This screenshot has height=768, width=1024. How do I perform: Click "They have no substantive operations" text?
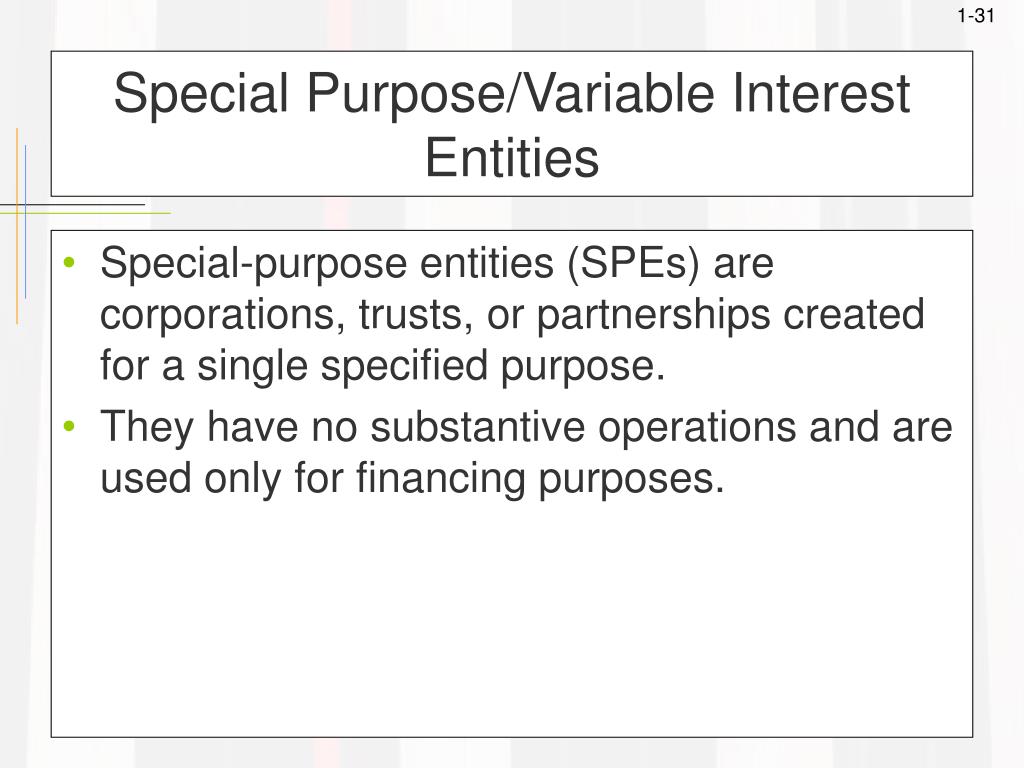(x=448, y=427)
